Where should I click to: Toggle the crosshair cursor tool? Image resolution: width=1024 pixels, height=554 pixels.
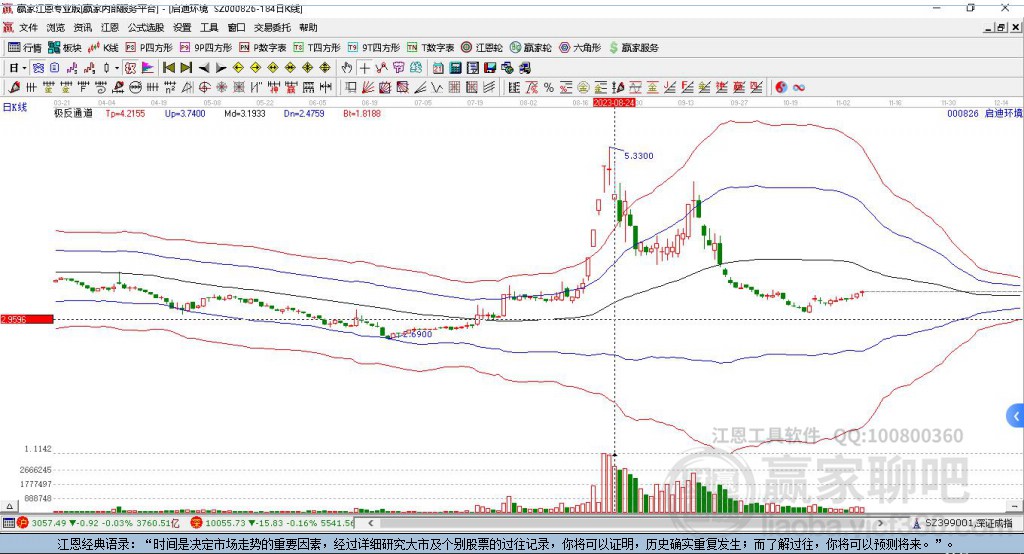point(364,68)
